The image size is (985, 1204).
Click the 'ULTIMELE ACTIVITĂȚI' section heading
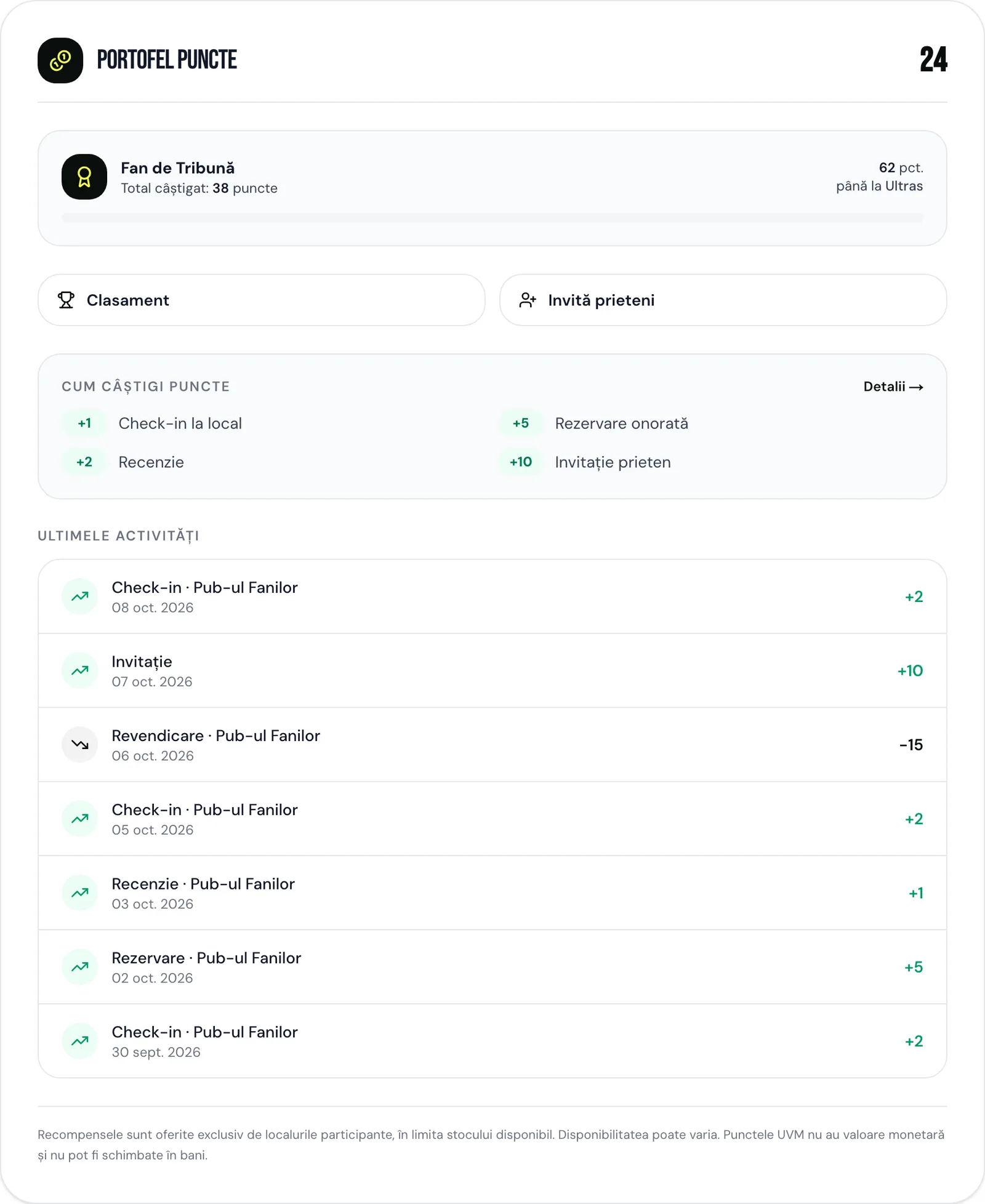[118, 536]
